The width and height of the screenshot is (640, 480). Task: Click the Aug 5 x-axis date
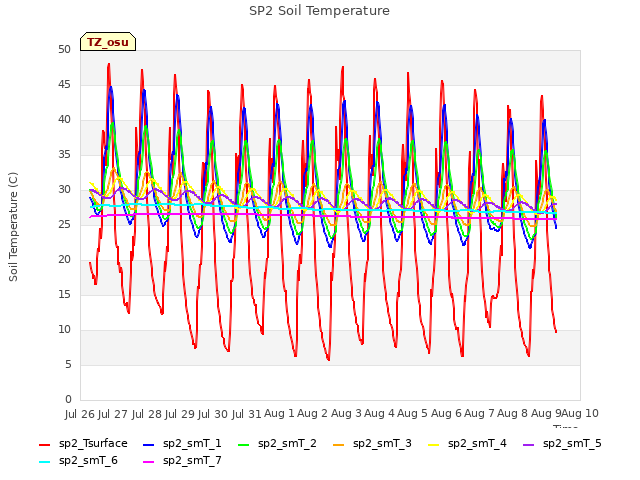tap(413, 414)
